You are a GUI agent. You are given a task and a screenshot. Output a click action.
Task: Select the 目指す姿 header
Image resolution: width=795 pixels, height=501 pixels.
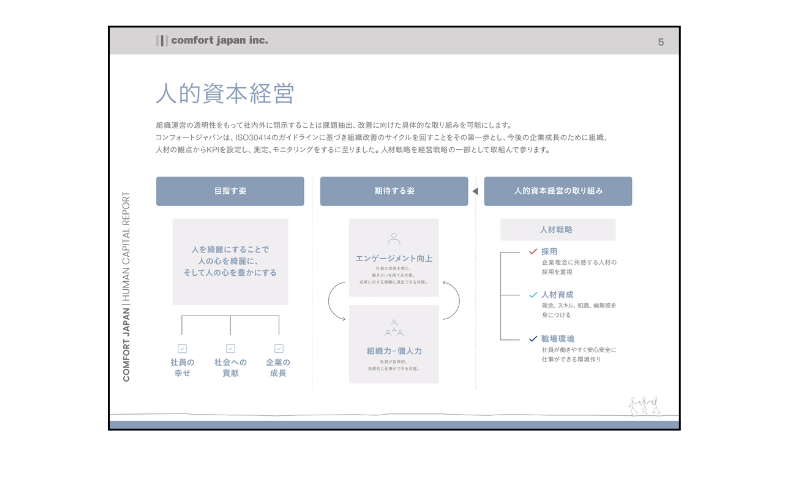(x=230, y=191)
